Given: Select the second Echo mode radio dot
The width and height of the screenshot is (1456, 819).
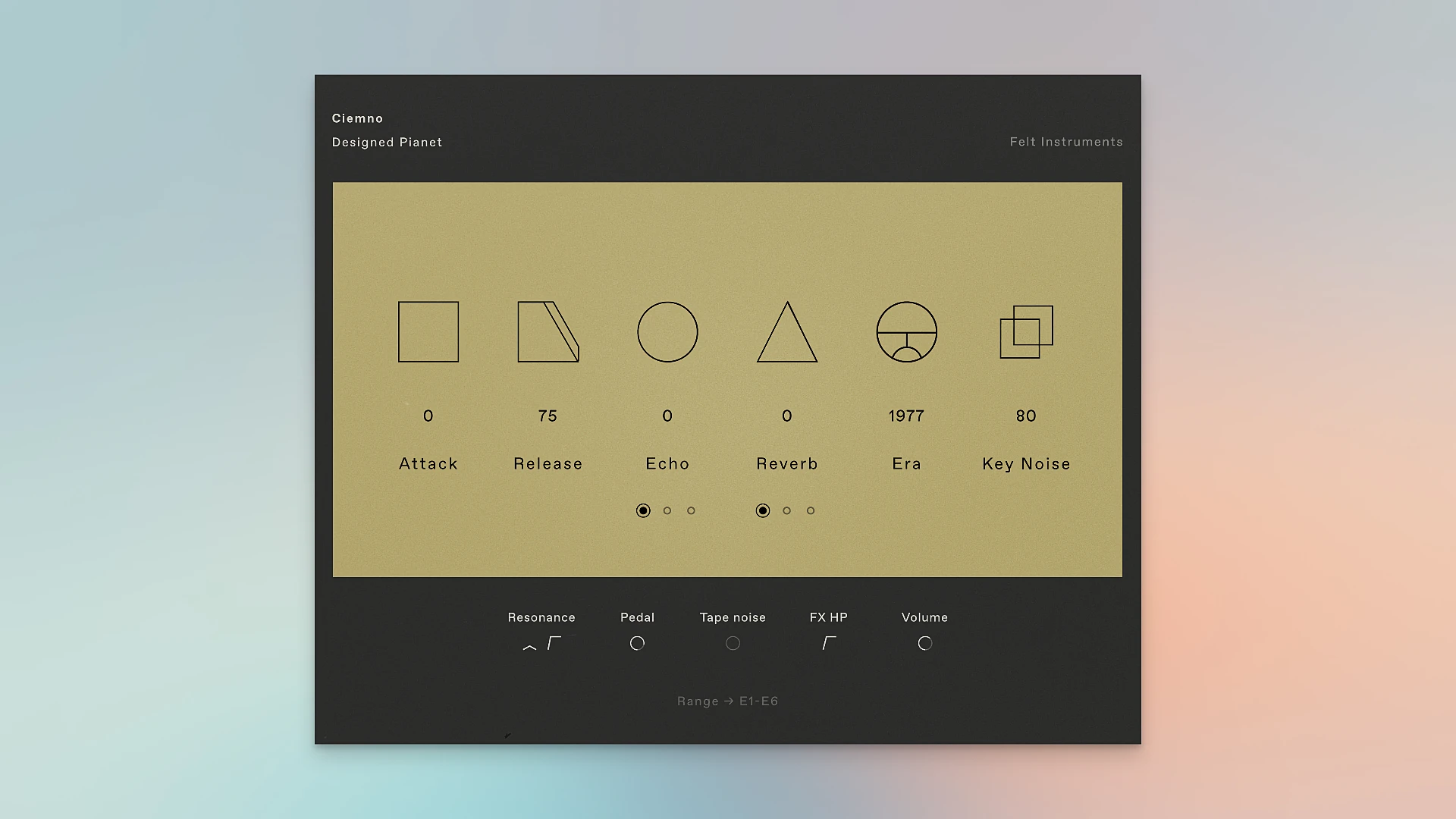Looking at the screenshot, I should [x=667, y=510].
